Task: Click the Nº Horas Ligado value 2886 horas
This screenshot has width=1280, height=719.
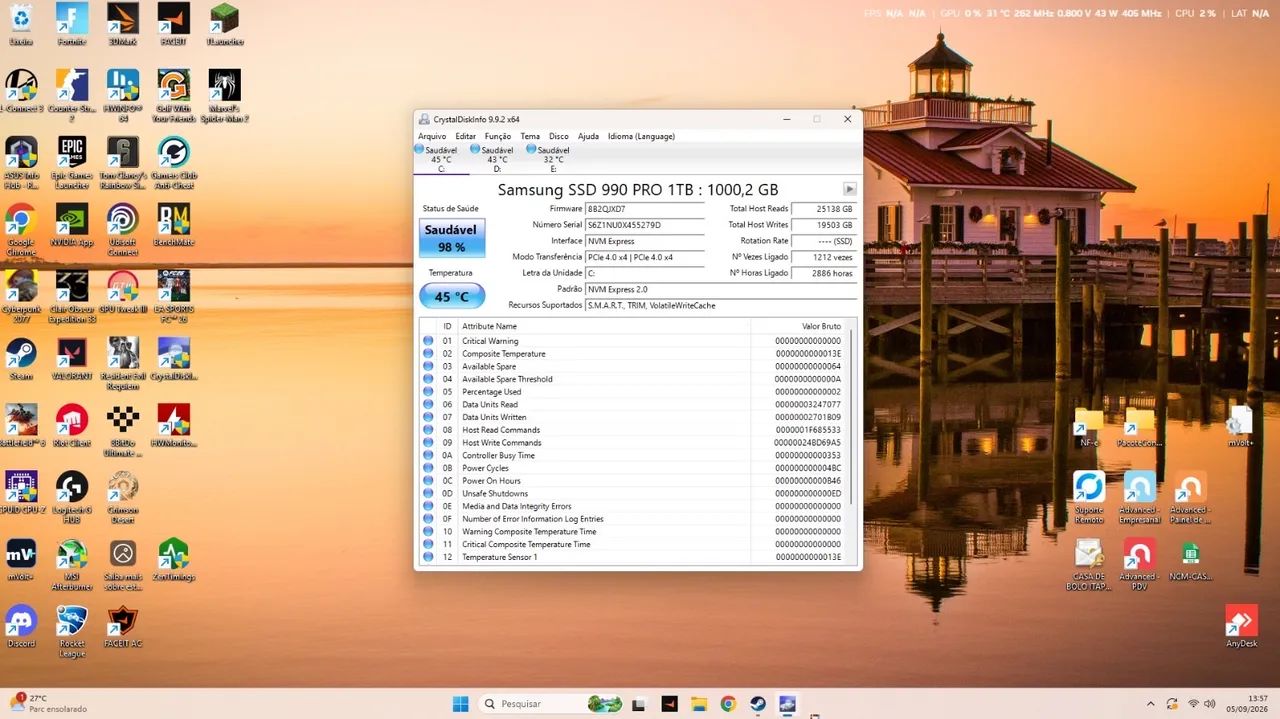Action: tap(824, 273)
